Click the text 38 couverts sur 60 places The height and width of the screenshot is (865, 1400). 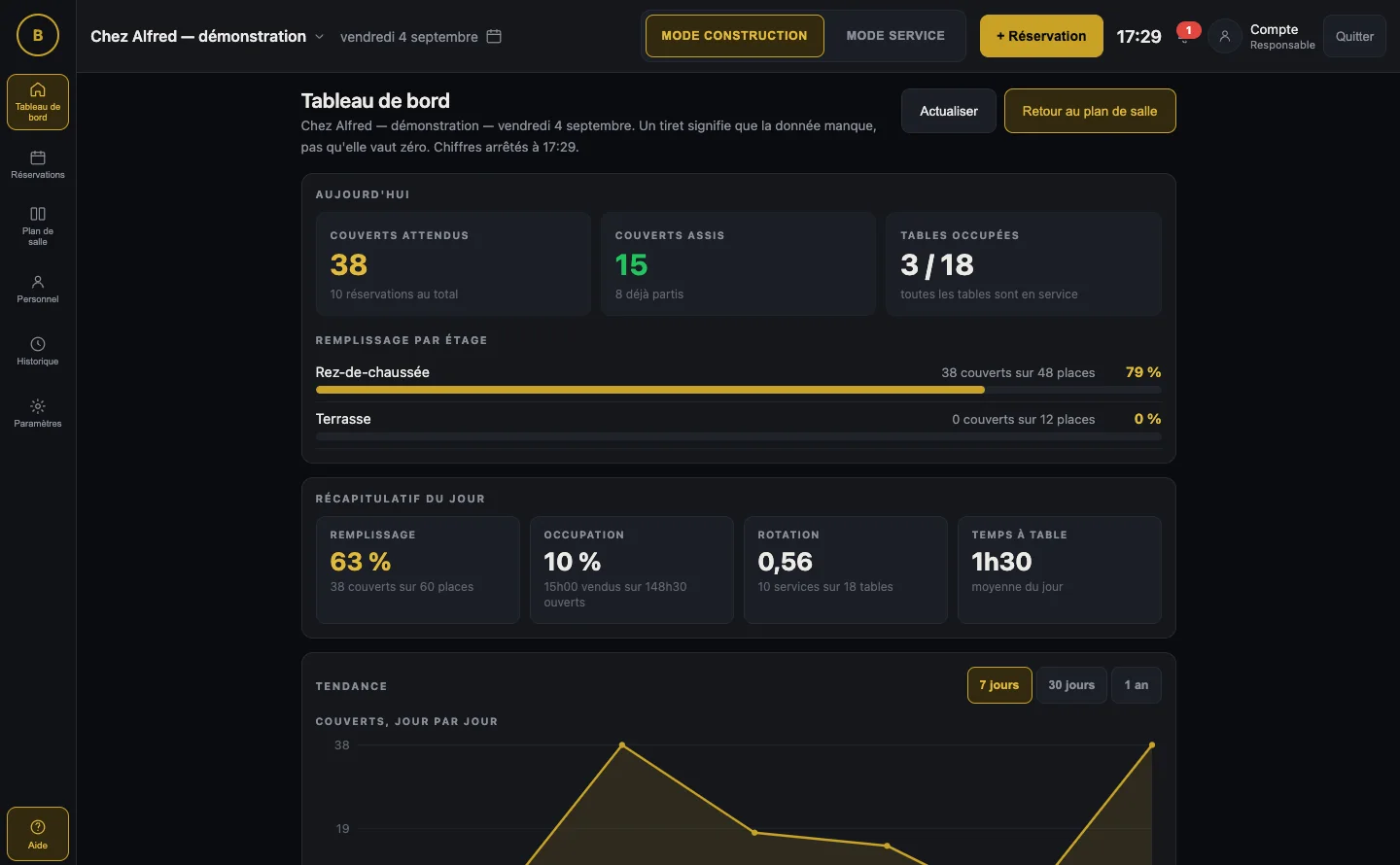point(402,587)
